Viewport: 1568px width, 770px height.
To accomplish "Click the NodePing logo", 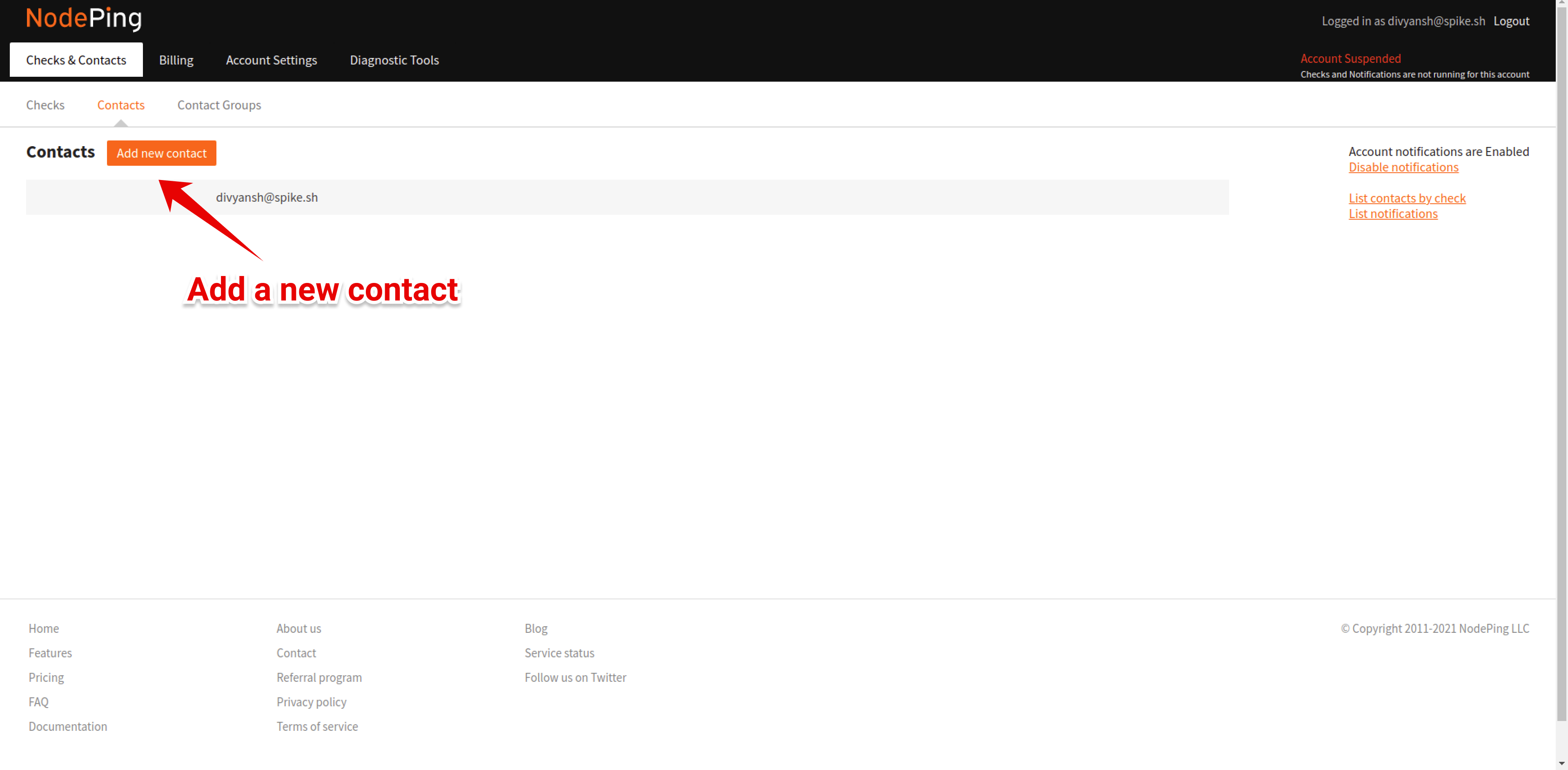I will click(84, 18).
